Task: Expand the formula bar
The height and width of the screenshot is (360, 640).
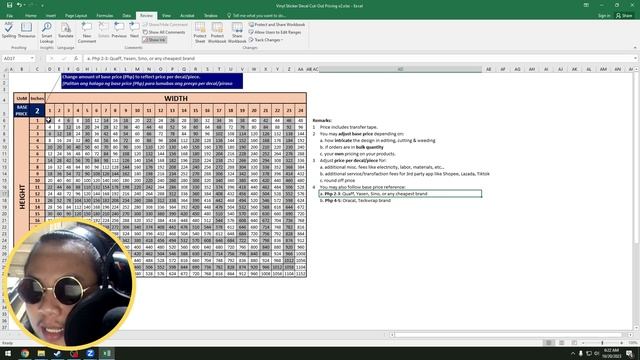Action: point(636,58)
